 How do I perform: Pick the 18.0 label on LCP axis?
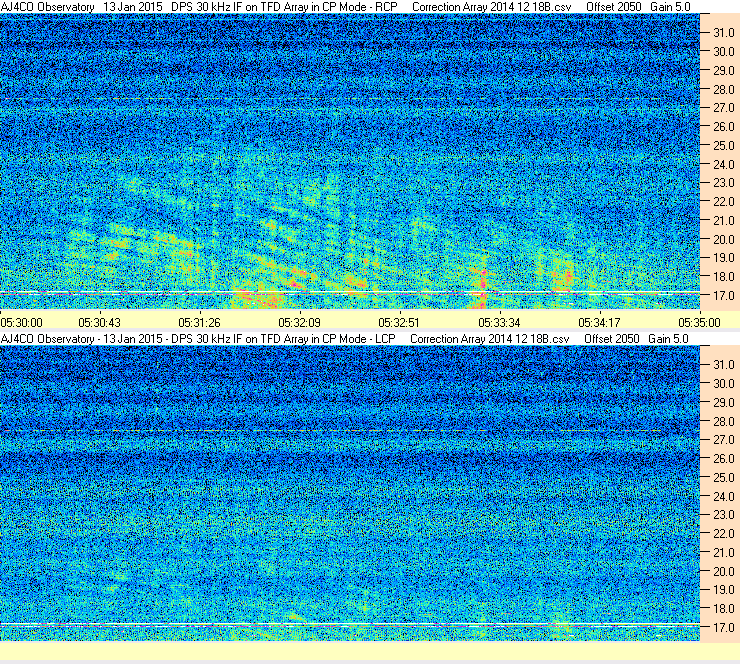point(724,609)
